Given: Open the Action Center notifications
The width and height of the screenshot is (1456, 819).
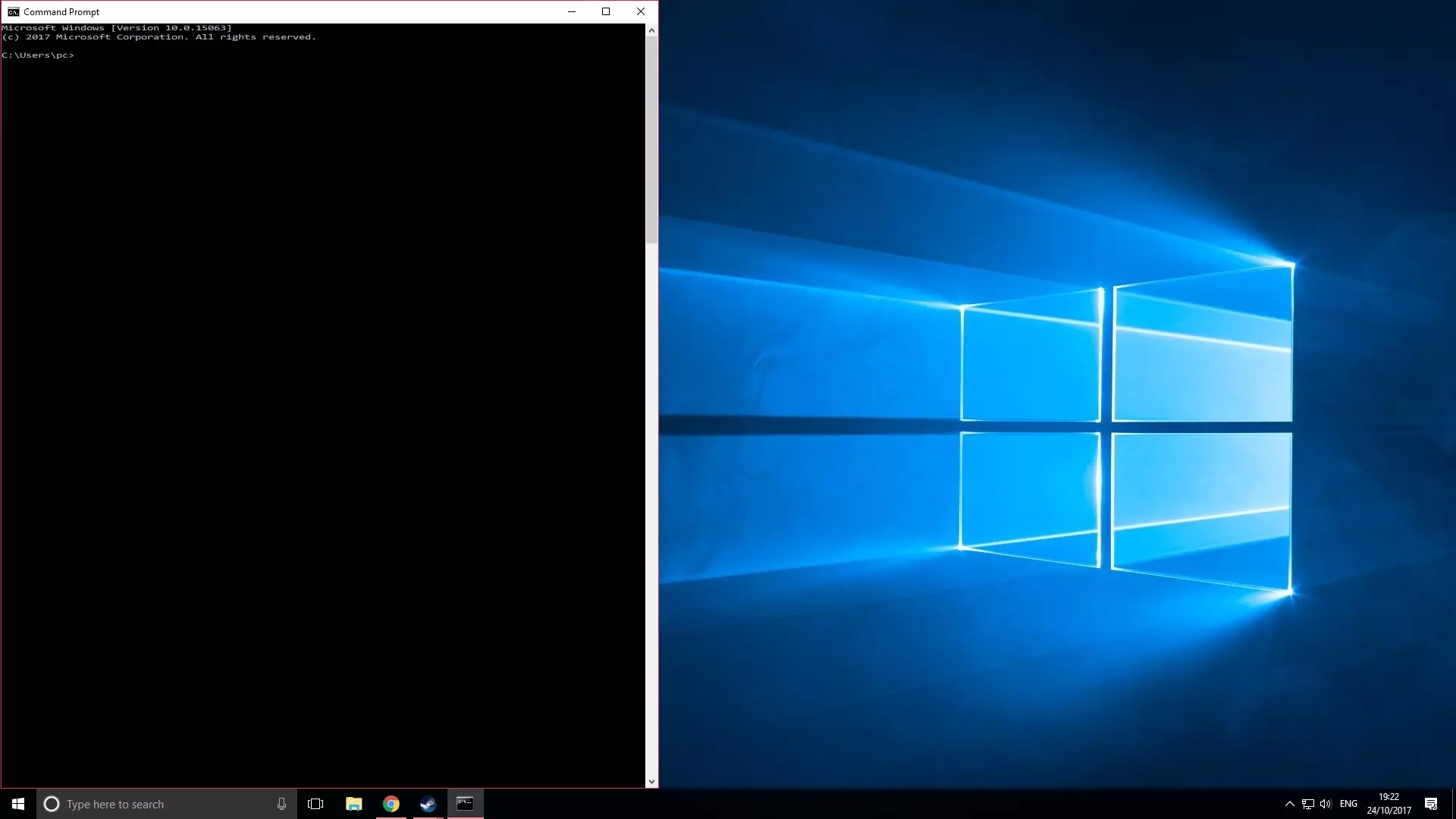Looking at the screenshot, I should pyautogui.click(x=1431, y=804).
